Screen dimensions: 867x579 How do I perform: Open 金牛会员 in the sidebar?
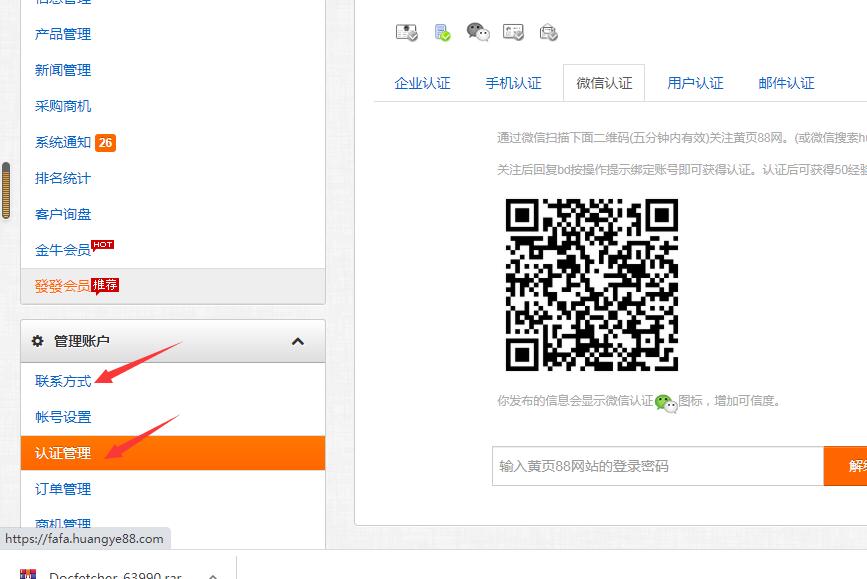point(63,250)
